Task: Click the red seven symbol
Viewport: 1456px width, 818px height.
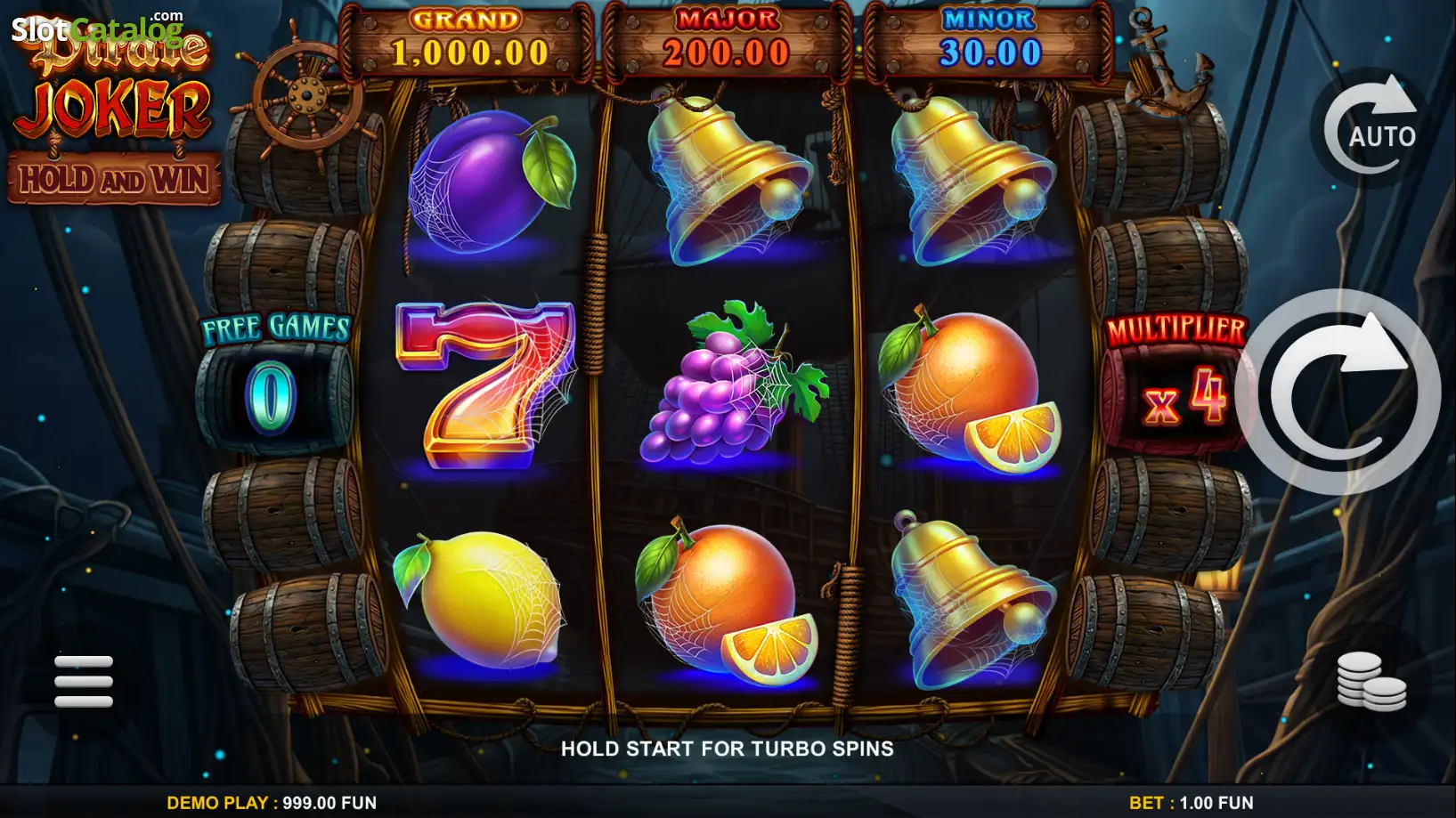Action: point(485,385)
